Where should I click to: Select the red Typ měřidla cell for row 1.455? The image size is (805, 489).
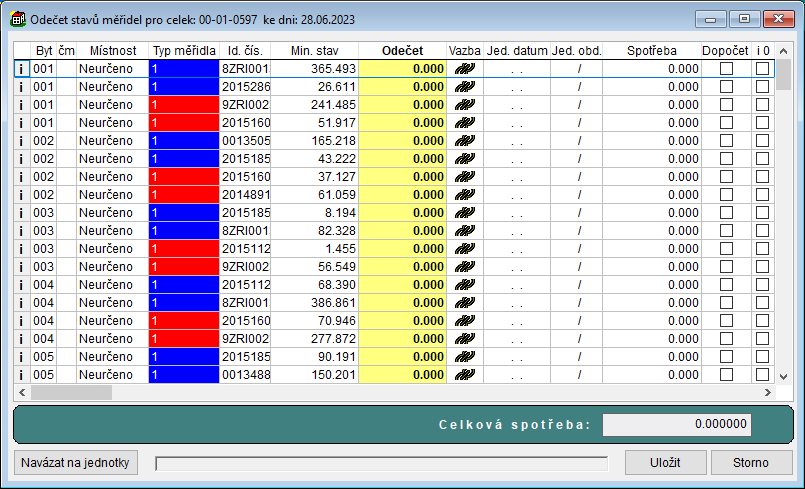183,249
